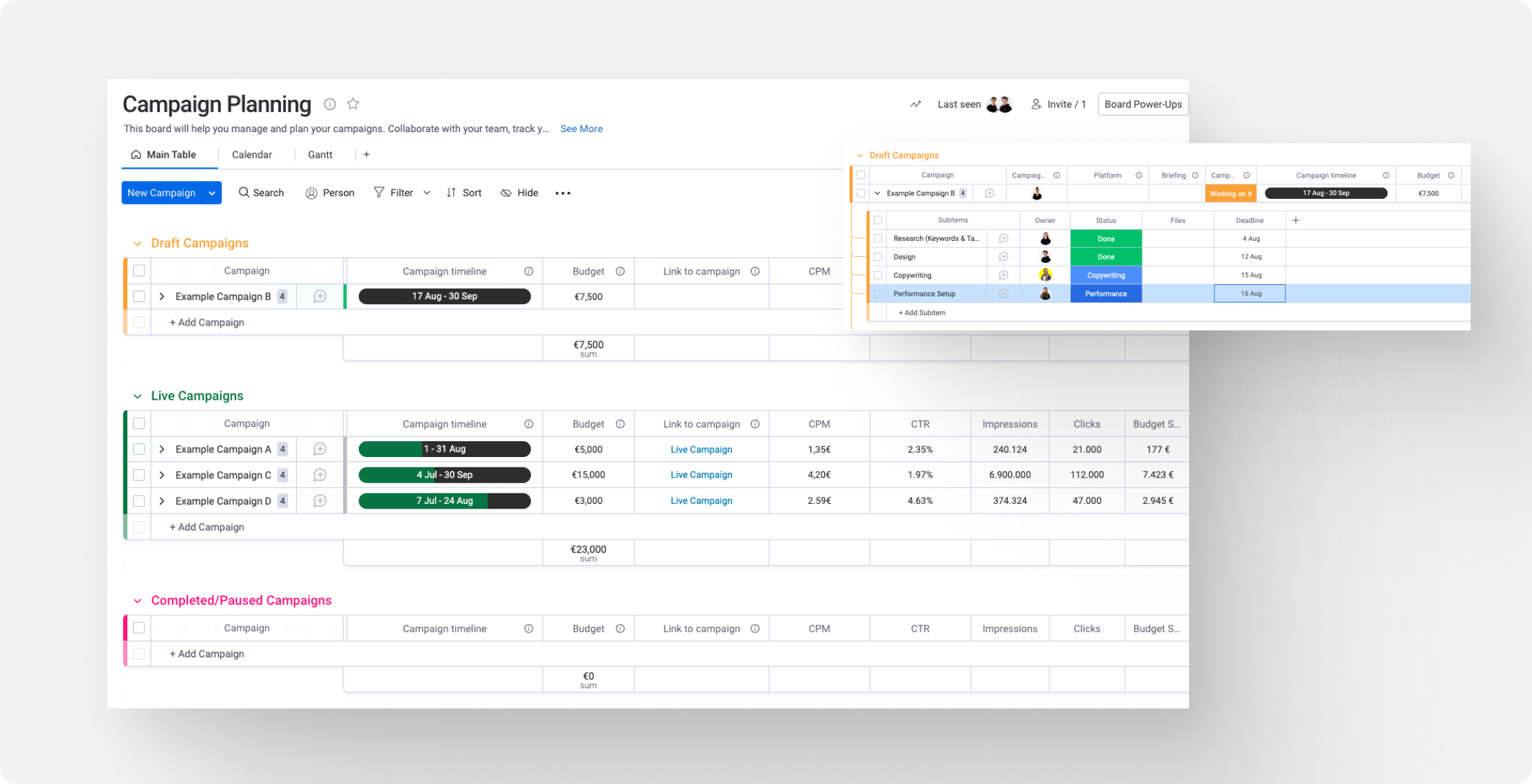1532x784 pixels.
Task: Expand subitems of Example Campaign D
Action: [162, 501]
